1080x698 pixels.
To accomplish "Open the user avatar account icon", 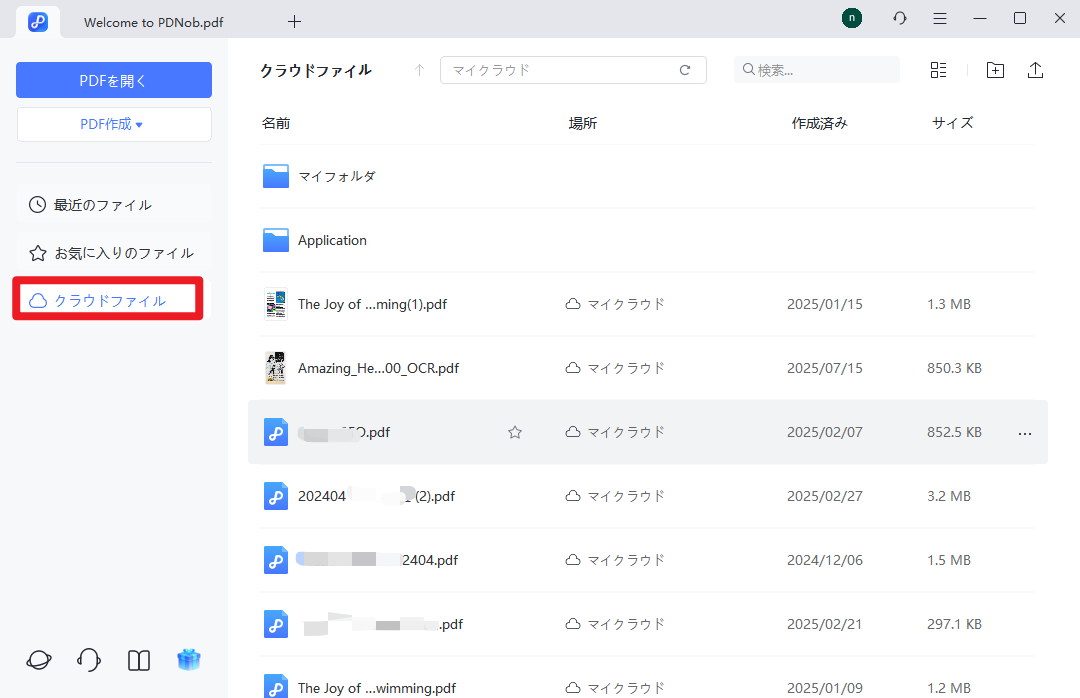I will [851, 17].
